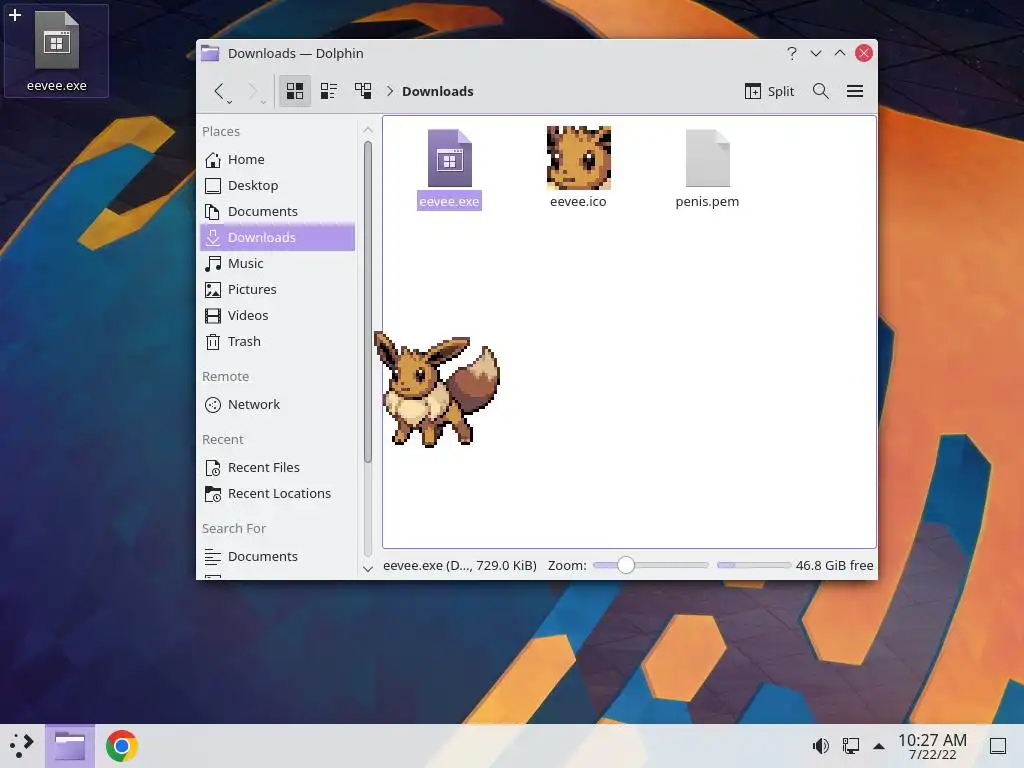Open the search magnifier in Dolphin

821,91
